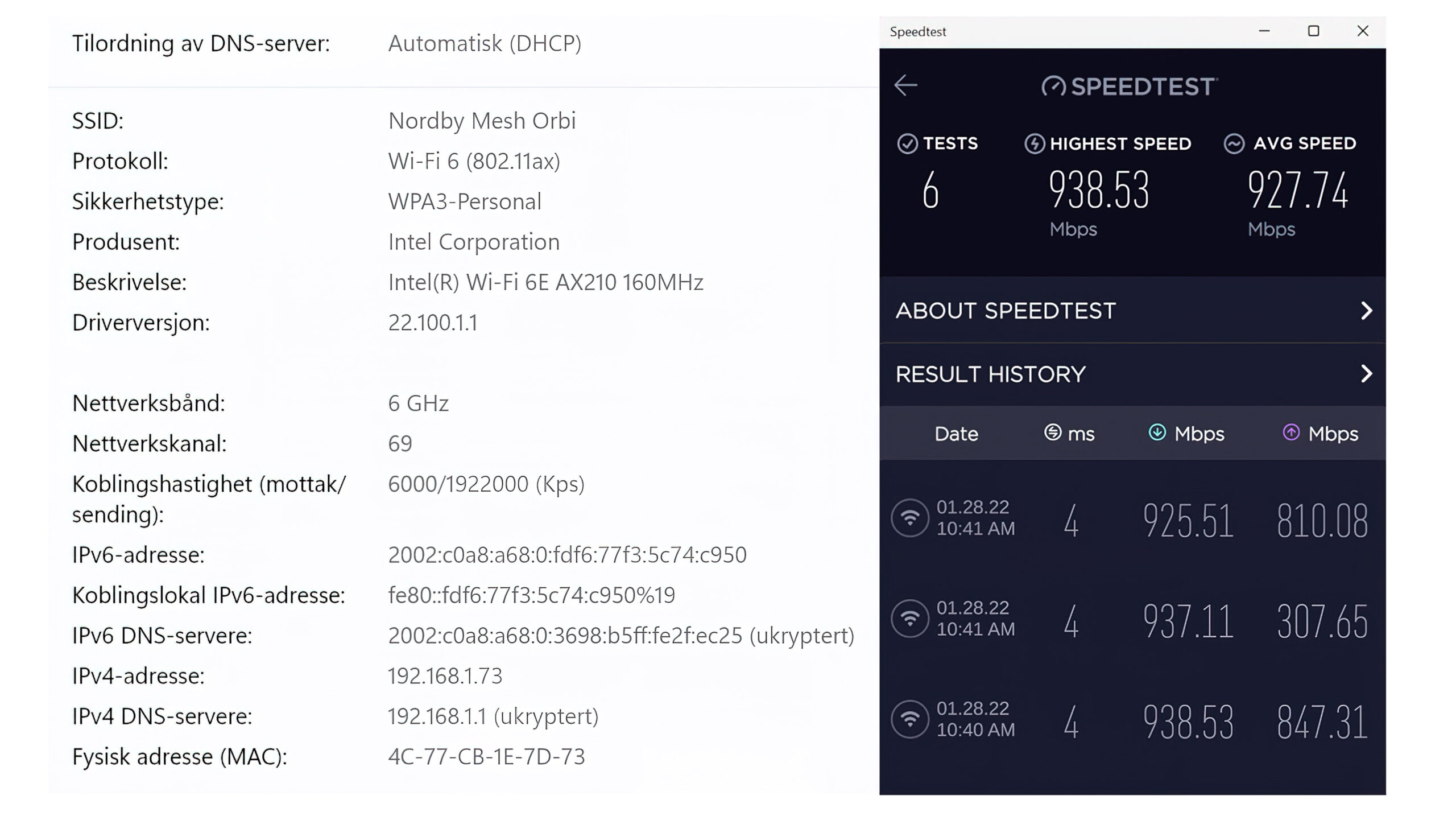Click the Tilordning av DNS-server label
1456x820 pixels.
click(201, 43)
